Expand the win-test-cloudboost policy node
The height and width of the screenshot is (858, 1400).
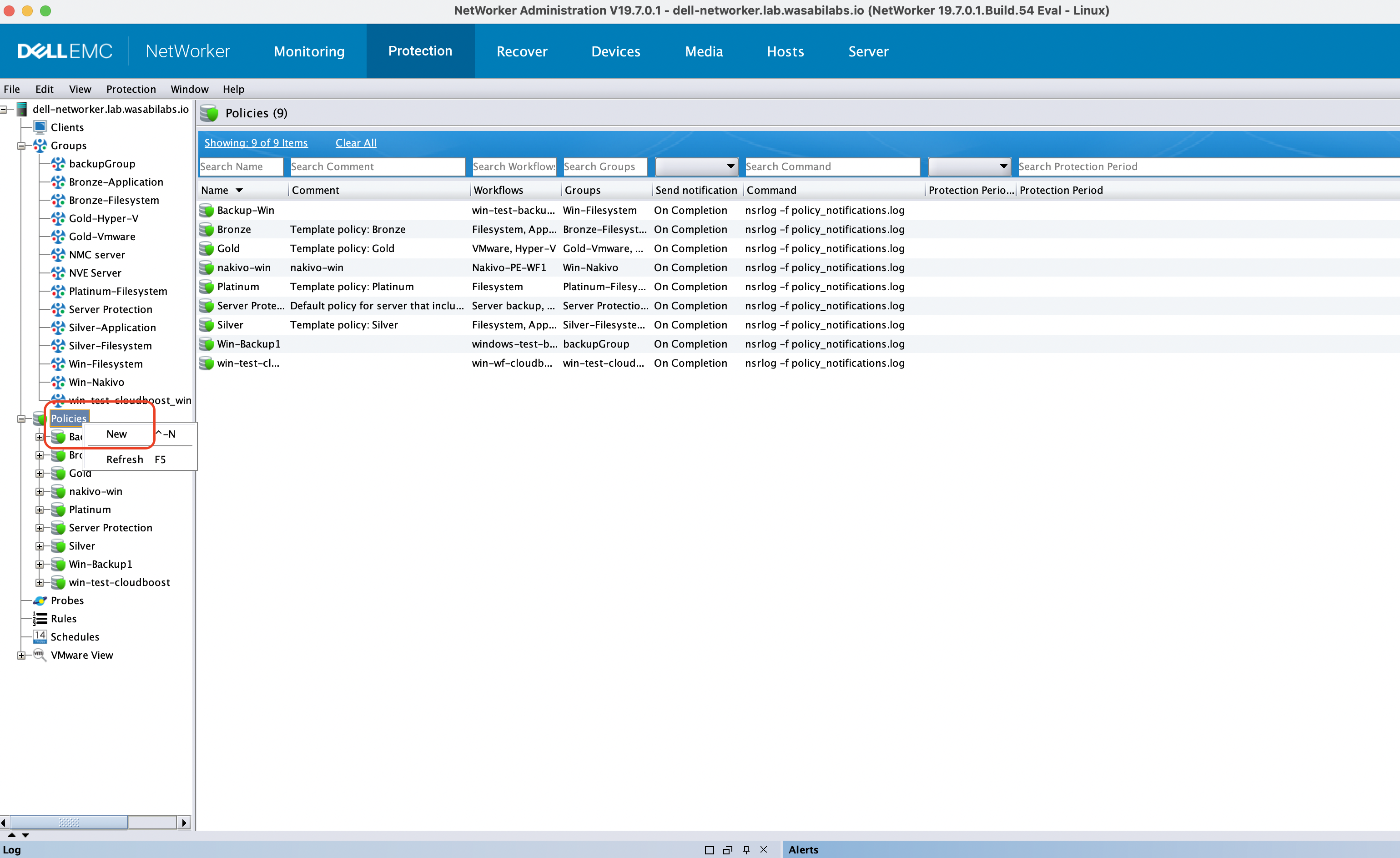tap(40, 583)
